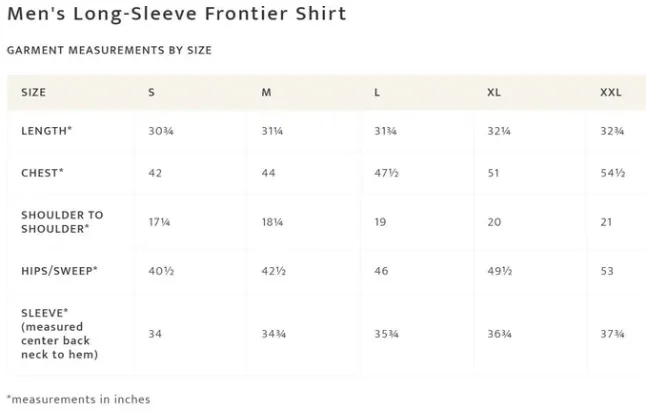The width and height of the screenshot is (646, 415).
Task: Click the Men's Long-Sleeve Frontier Shirt heading
Action: tap(177, 14)
